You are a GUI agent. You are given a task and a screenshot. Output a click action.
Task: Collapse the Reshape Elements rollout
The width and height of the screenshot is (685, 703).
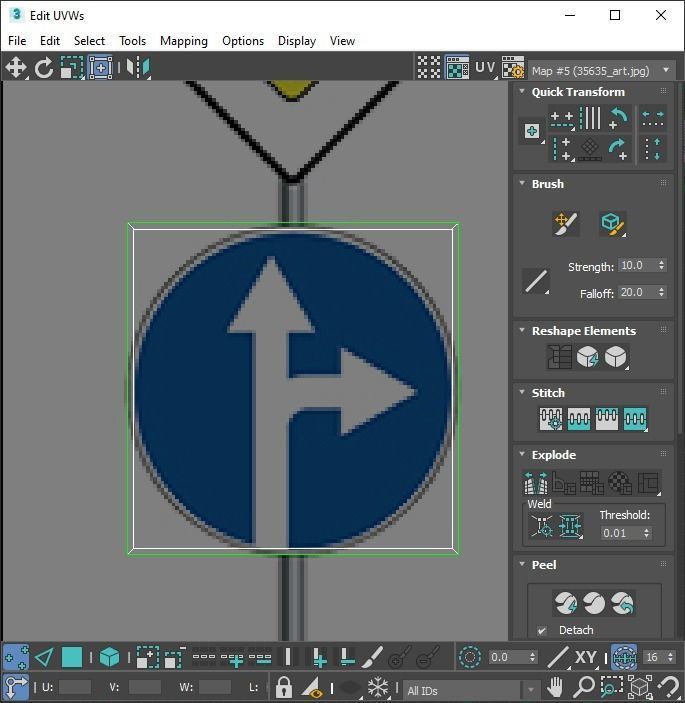click(522, 330)
